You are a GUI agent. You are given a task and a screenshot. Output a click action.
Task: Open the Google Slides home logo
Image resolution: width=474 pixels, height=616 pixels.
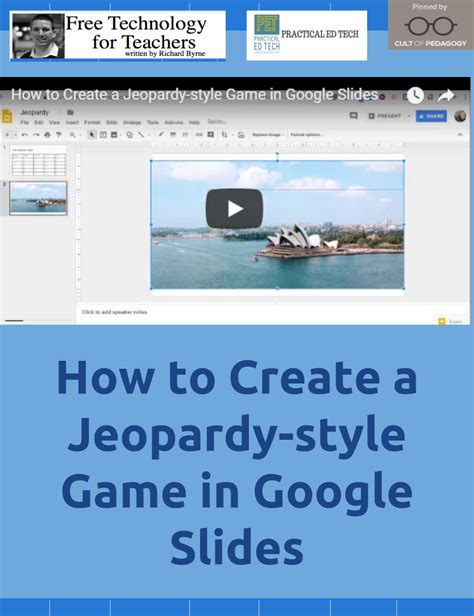tap(7, 116)
